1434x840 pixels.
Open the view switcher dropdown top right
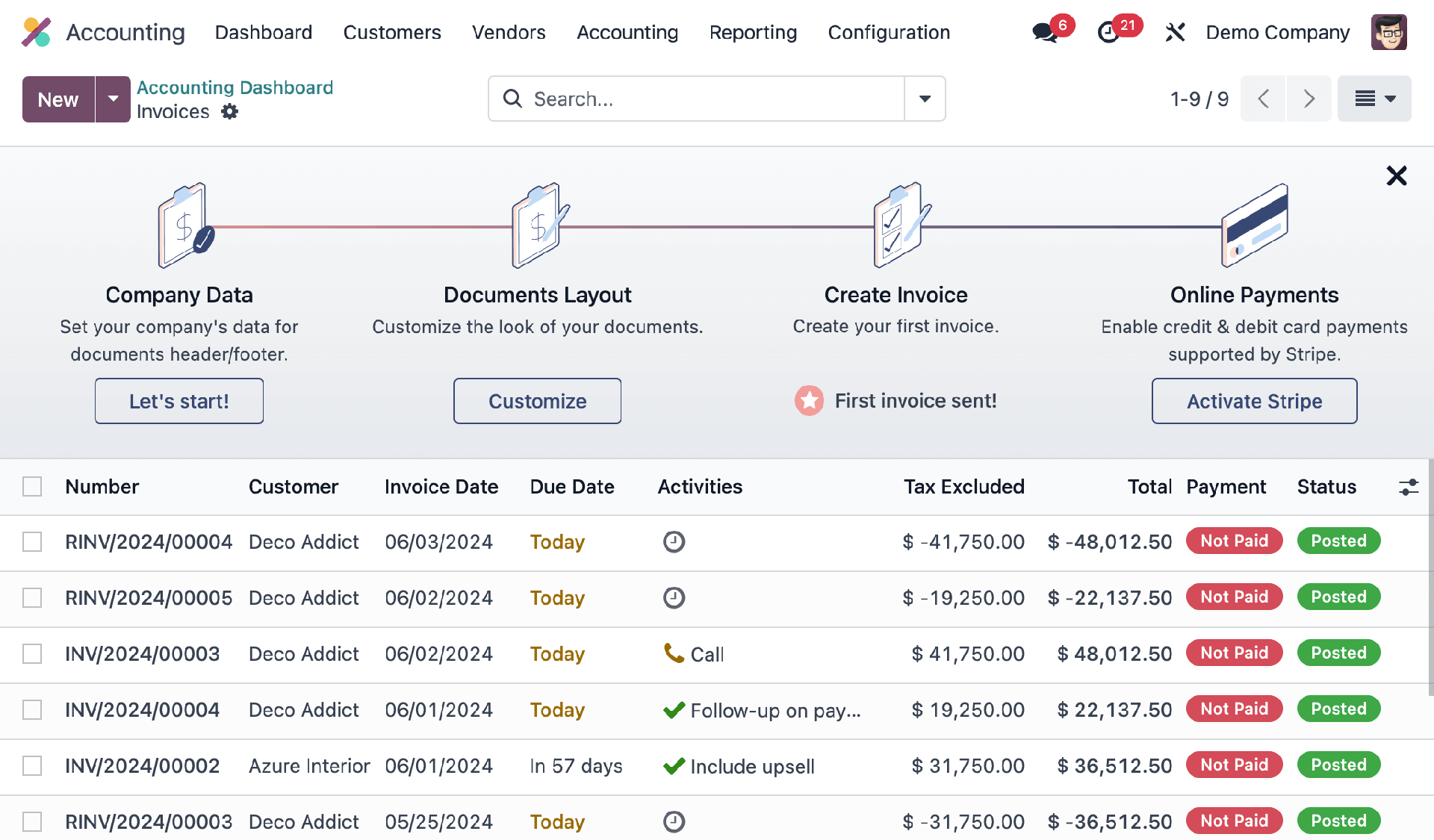1374,99
